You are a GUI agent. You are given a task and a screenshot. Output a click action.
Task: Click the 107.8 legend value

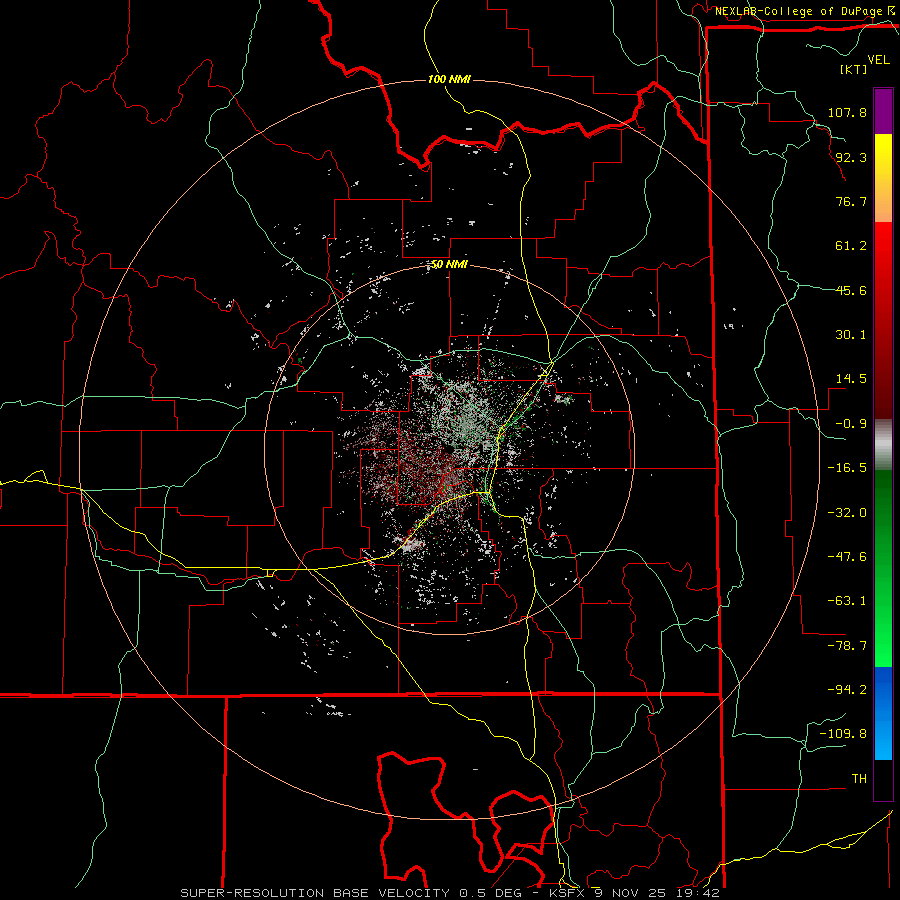(x=847, y=112)
